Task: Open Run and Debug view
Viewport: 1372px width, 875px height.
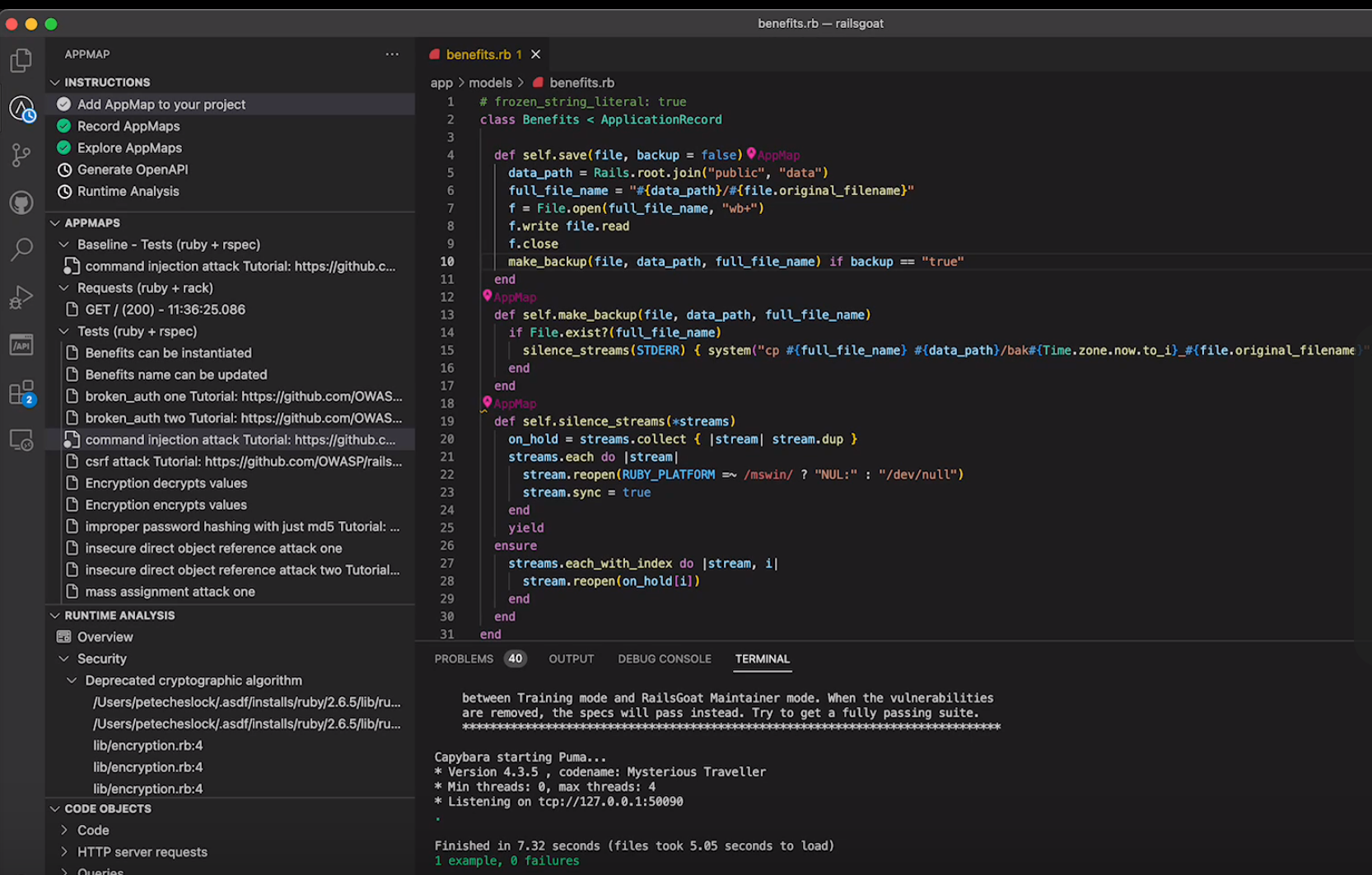Action: coord(21,297)
